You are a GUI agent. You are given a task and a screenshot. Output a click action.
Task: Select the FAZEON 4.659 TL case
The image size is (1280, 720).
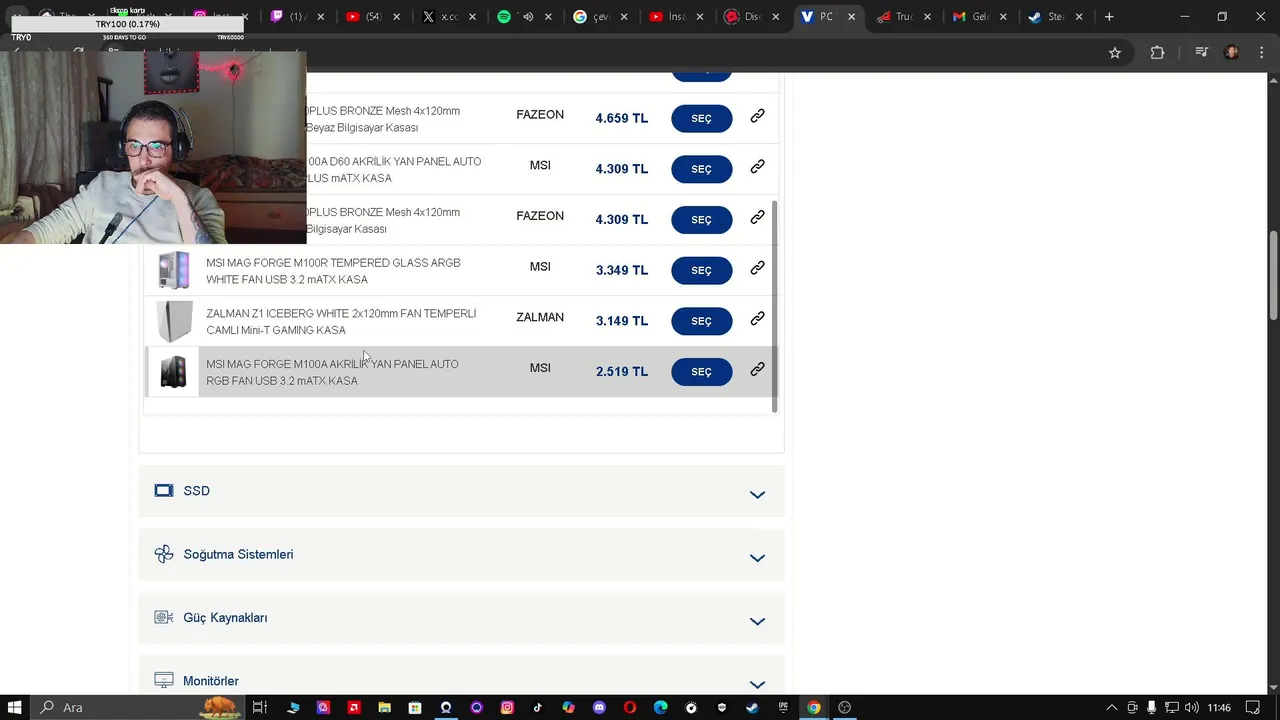[x=701, y=118]
